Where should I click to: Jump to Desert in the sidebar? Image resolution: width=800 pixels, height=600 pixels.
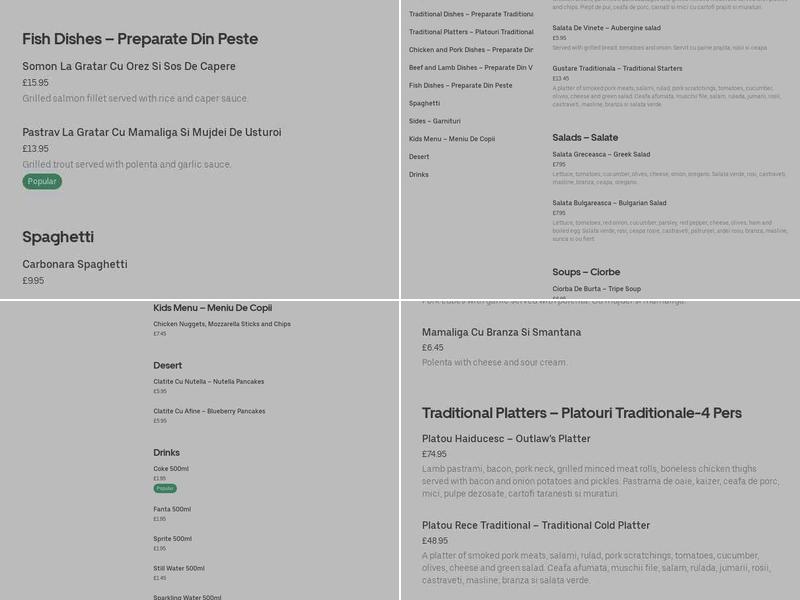pos(419,157)
